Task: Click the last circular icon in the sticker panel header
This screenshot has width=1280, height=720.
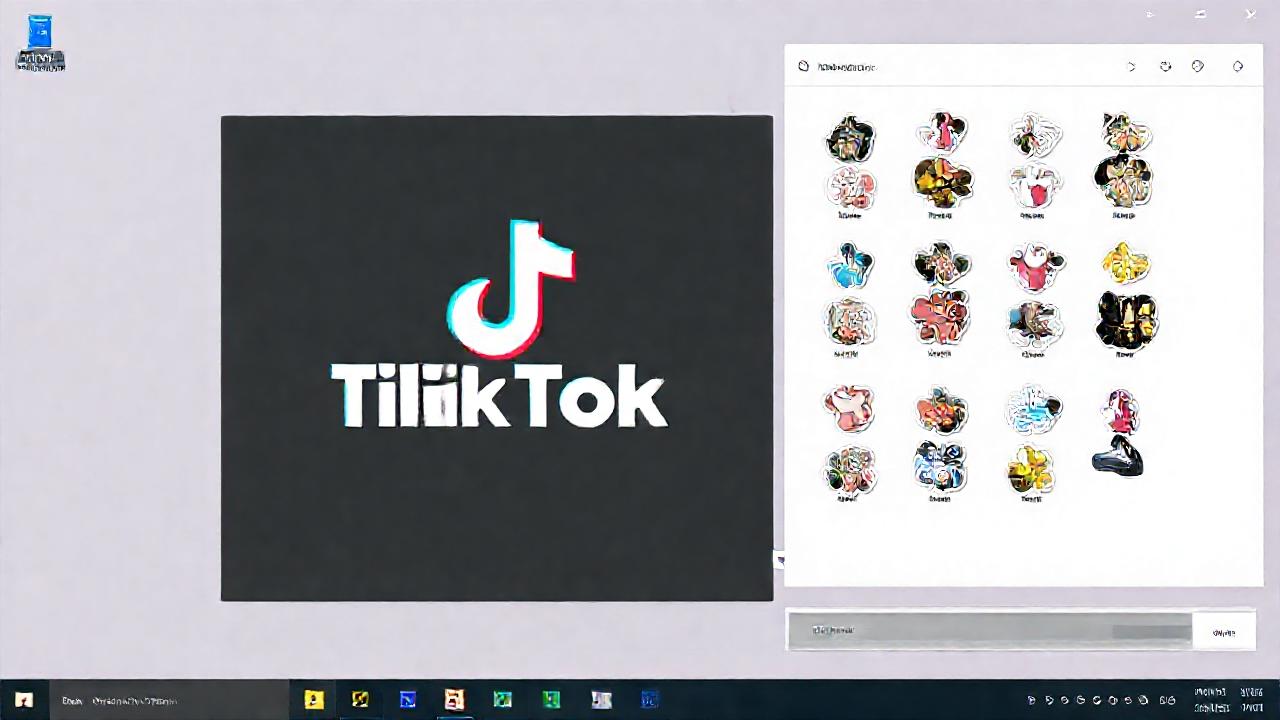Action: point(1238,67)
